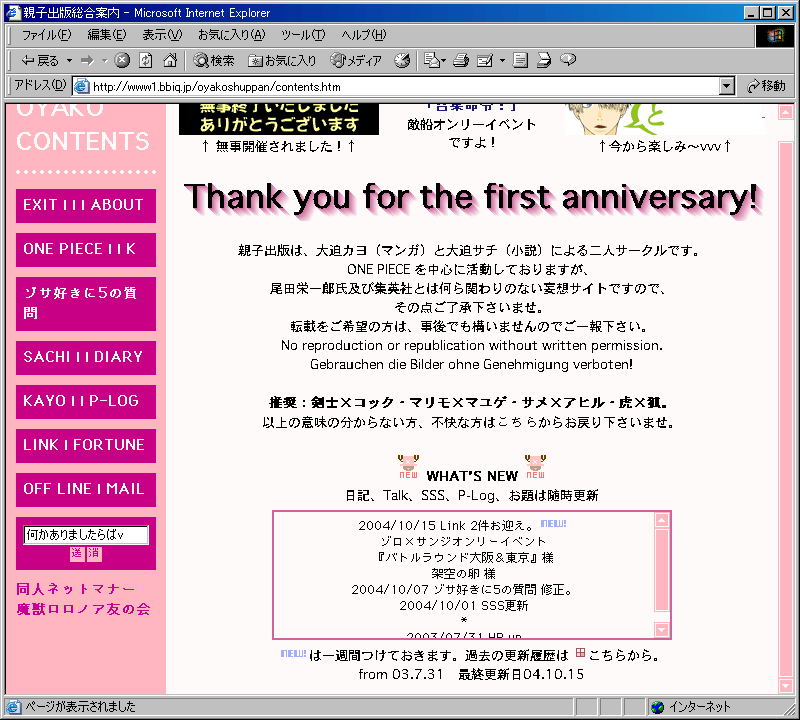Open the ONE PIECE sidebar link
The width and height of the screenshot is (800, 720).
tap(63, 249)
